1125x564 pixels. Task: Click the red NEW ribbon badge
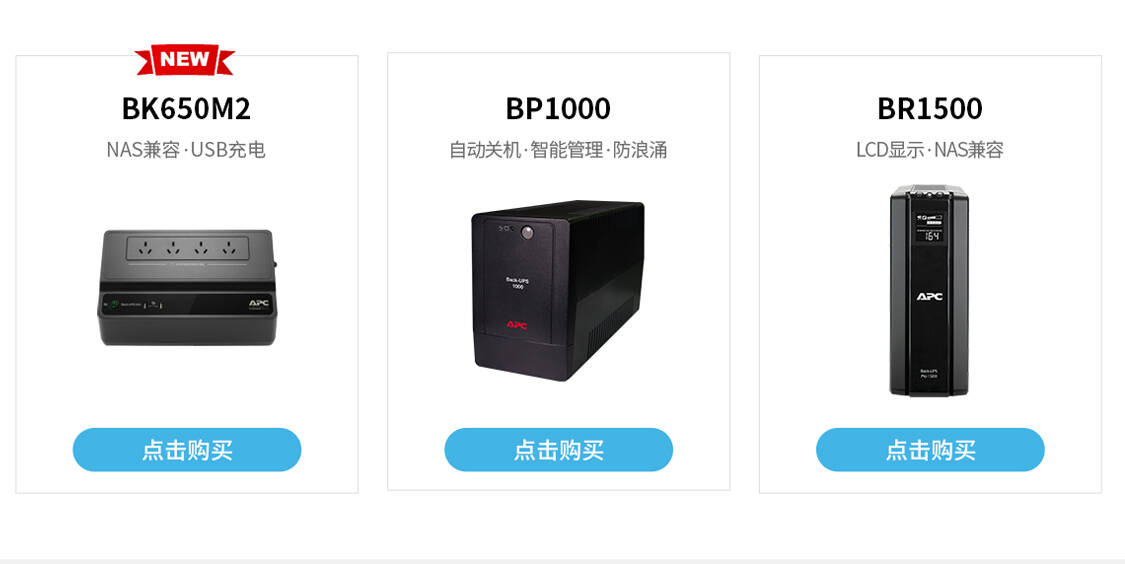click(x=185, y=60)
